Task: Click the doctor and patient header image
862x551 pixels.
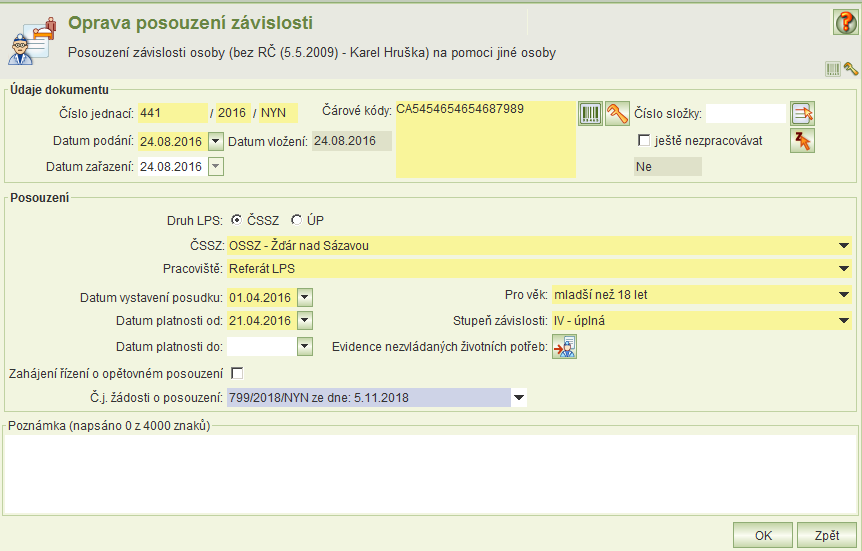Action: click(x=32, y=41)
